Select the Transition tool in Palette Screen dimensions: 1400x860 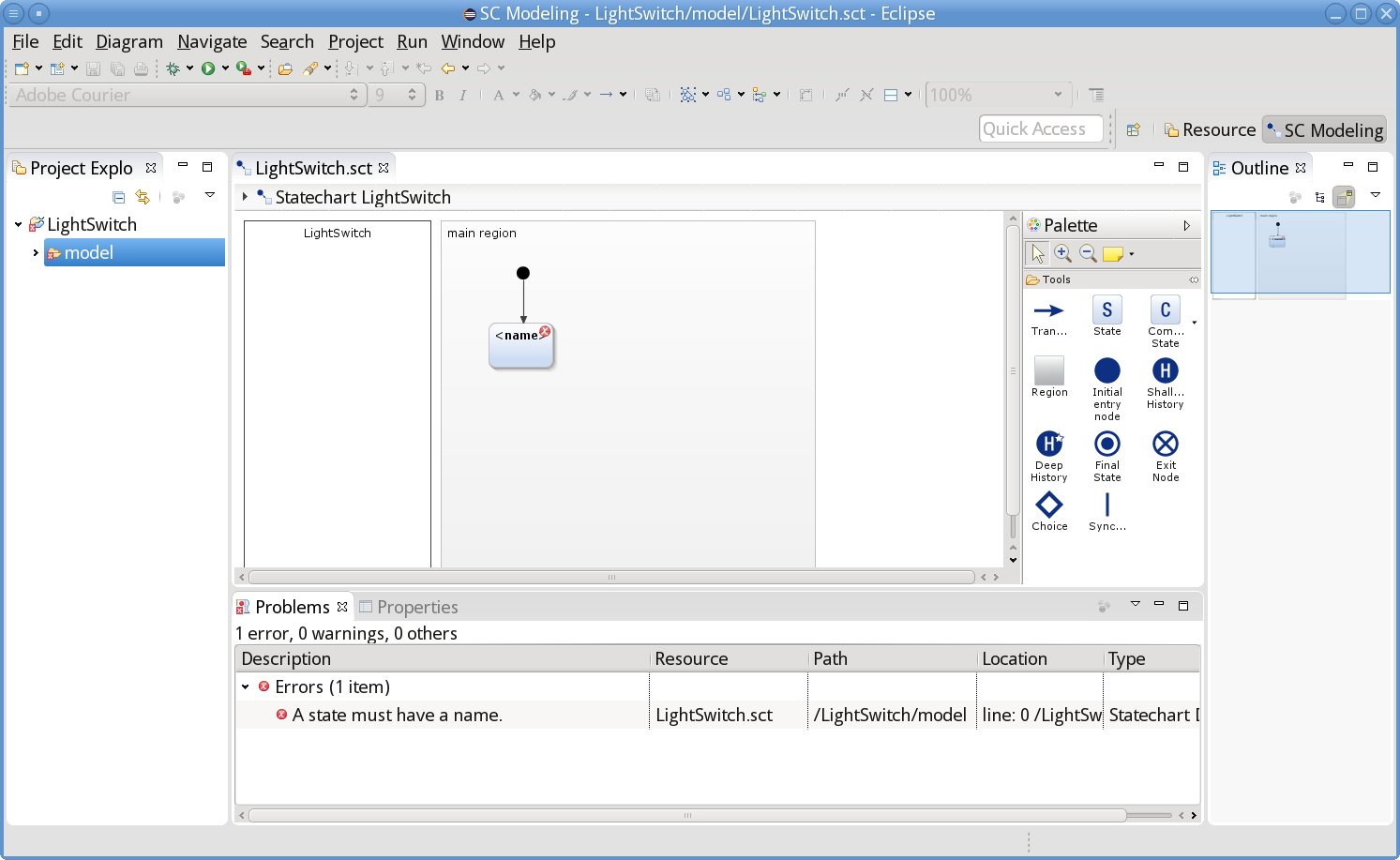click(1048, 318)
